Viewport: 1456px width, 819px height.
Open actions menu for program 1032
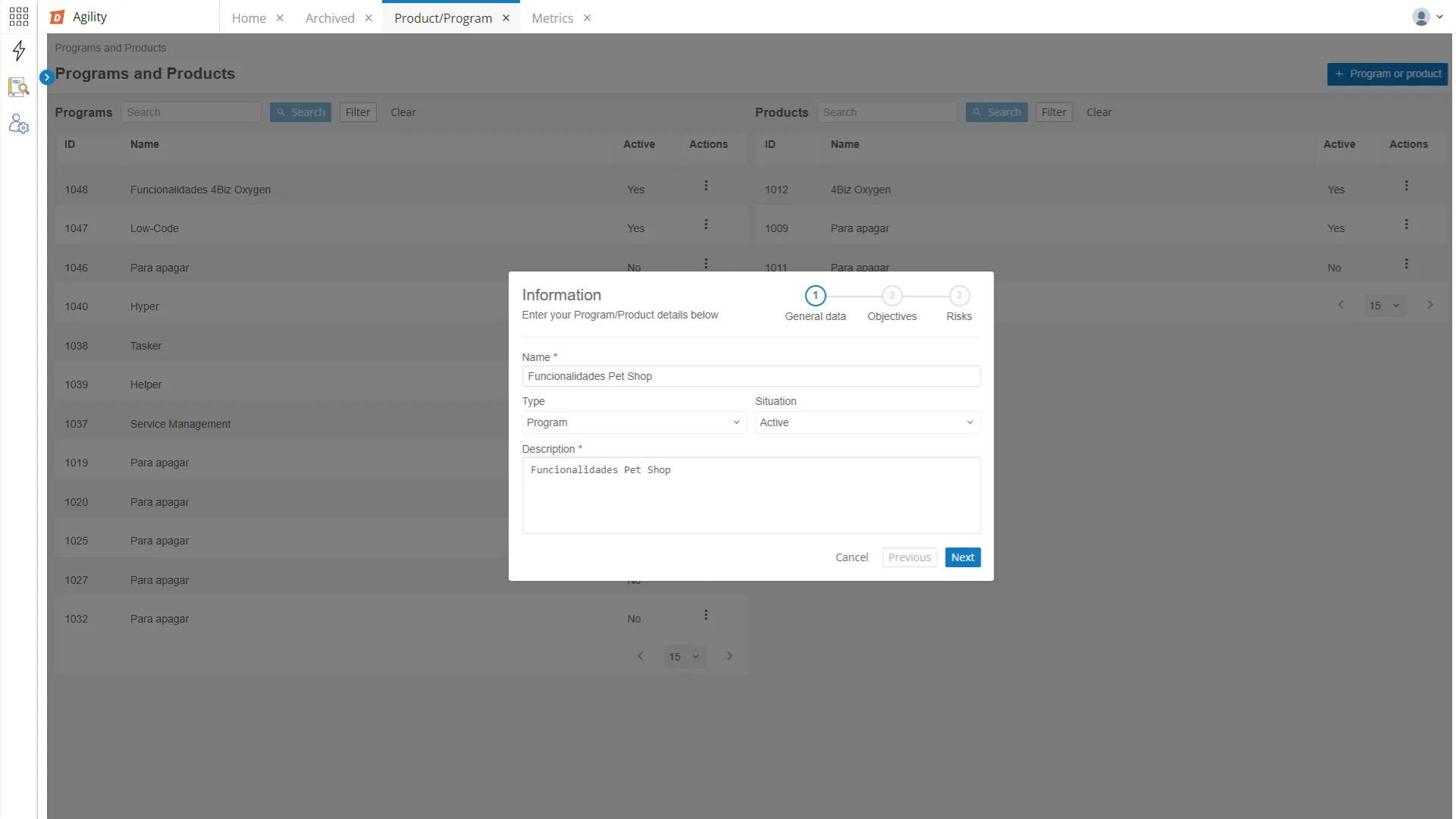click(706, 615)
